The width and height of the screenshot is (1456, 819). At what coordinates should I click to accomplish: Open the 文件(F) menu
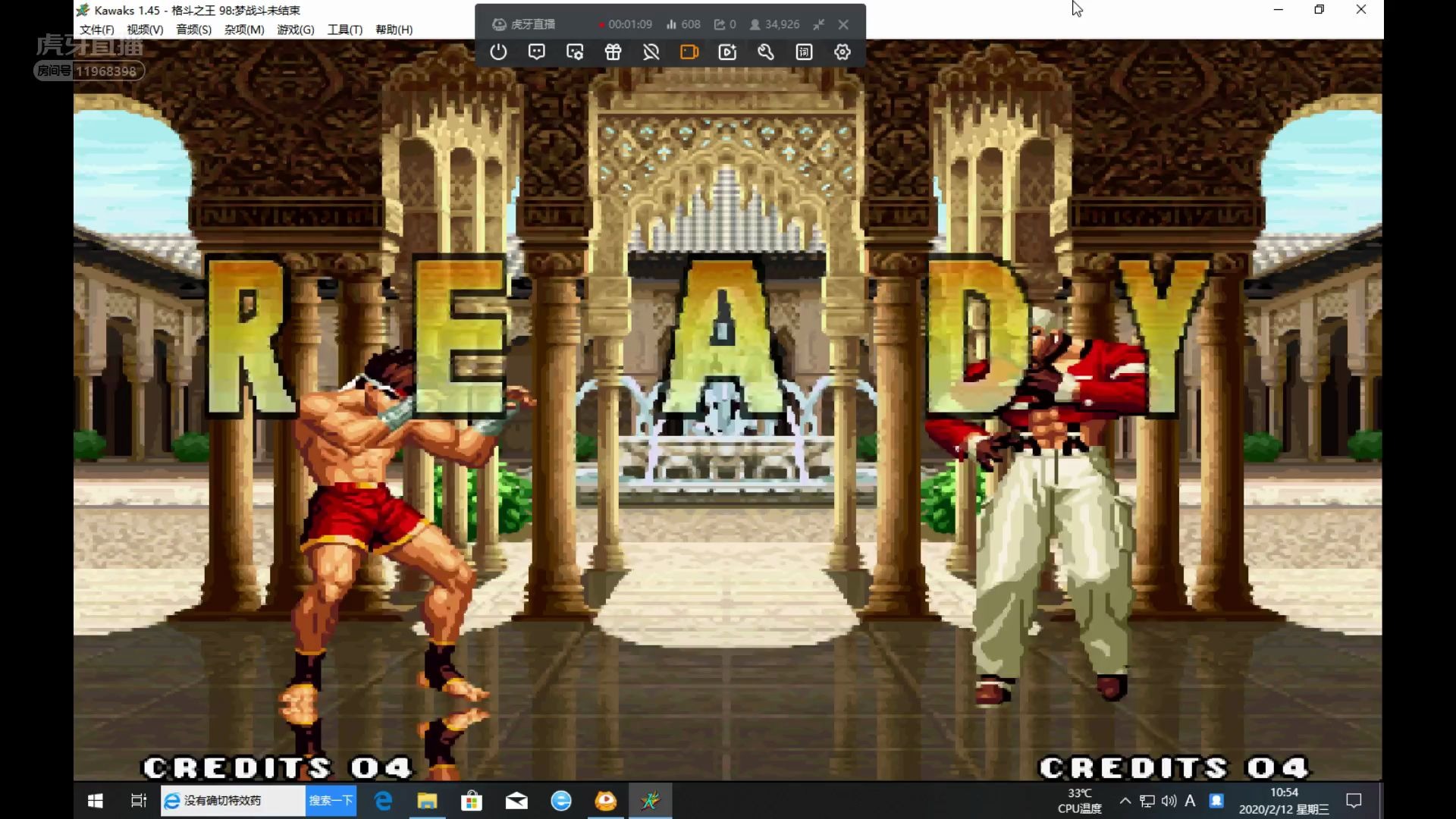pyautogui.click(x=97, y=30)
